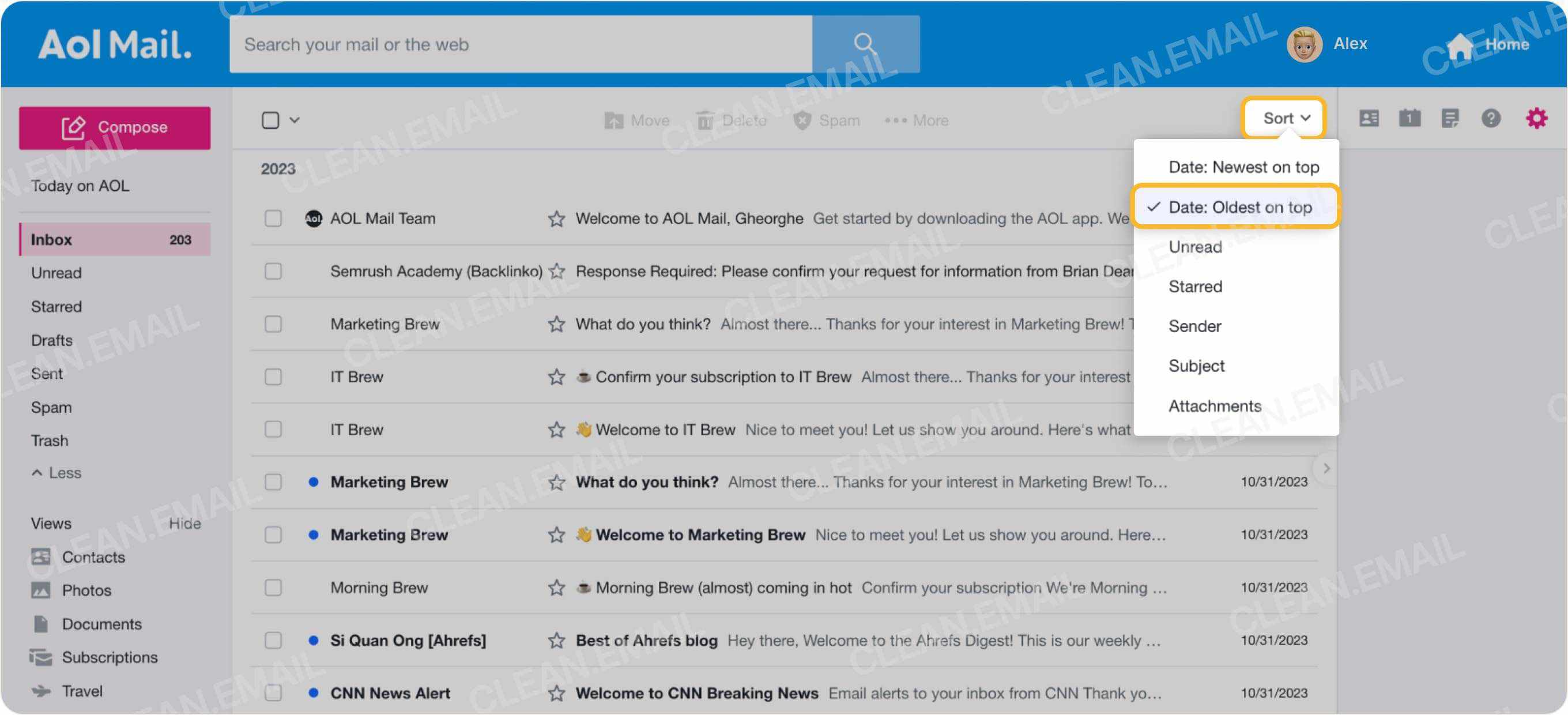Open AOL Mail settings gear
The image size is (1568, 715).
[x=1538, y=119]
